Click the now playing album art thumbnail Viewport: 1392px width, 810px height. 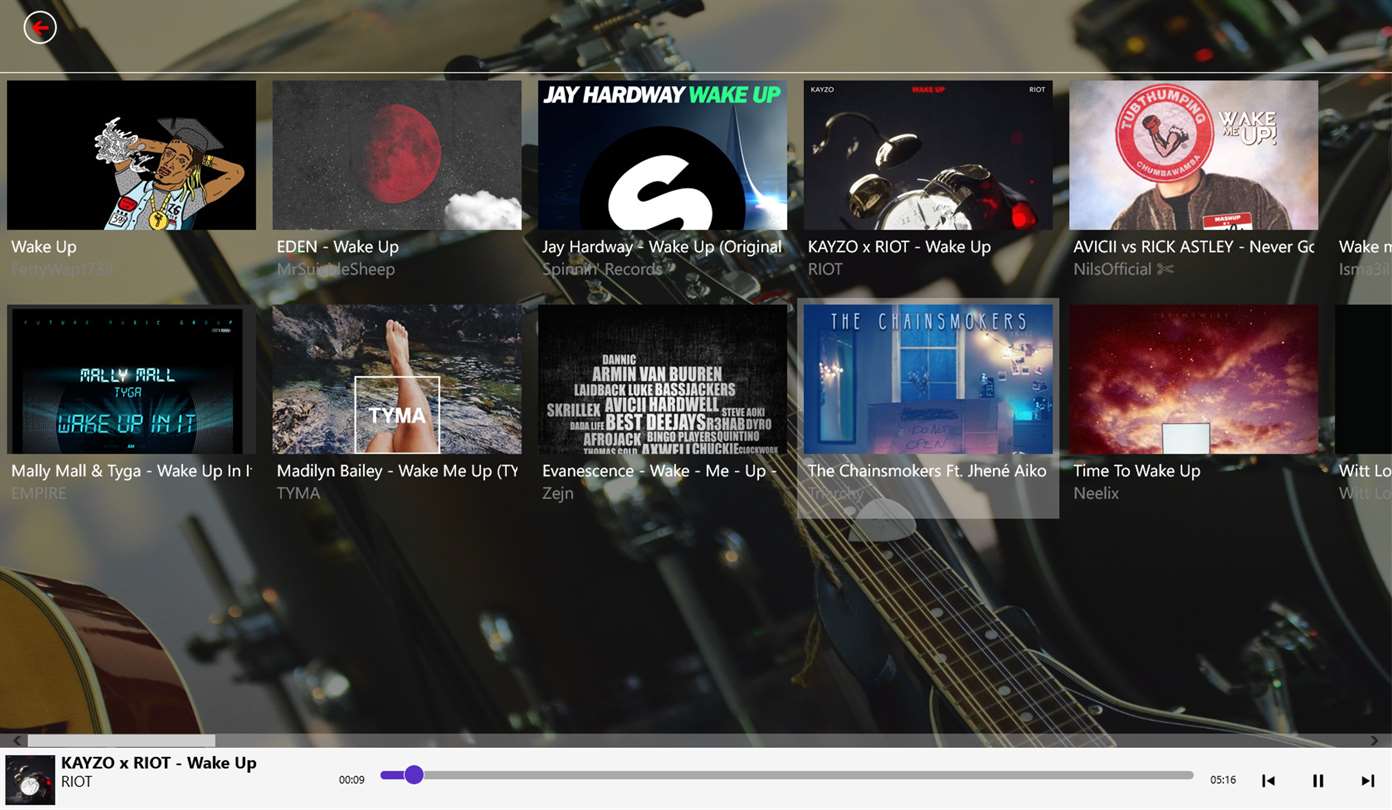click(30, 780)
